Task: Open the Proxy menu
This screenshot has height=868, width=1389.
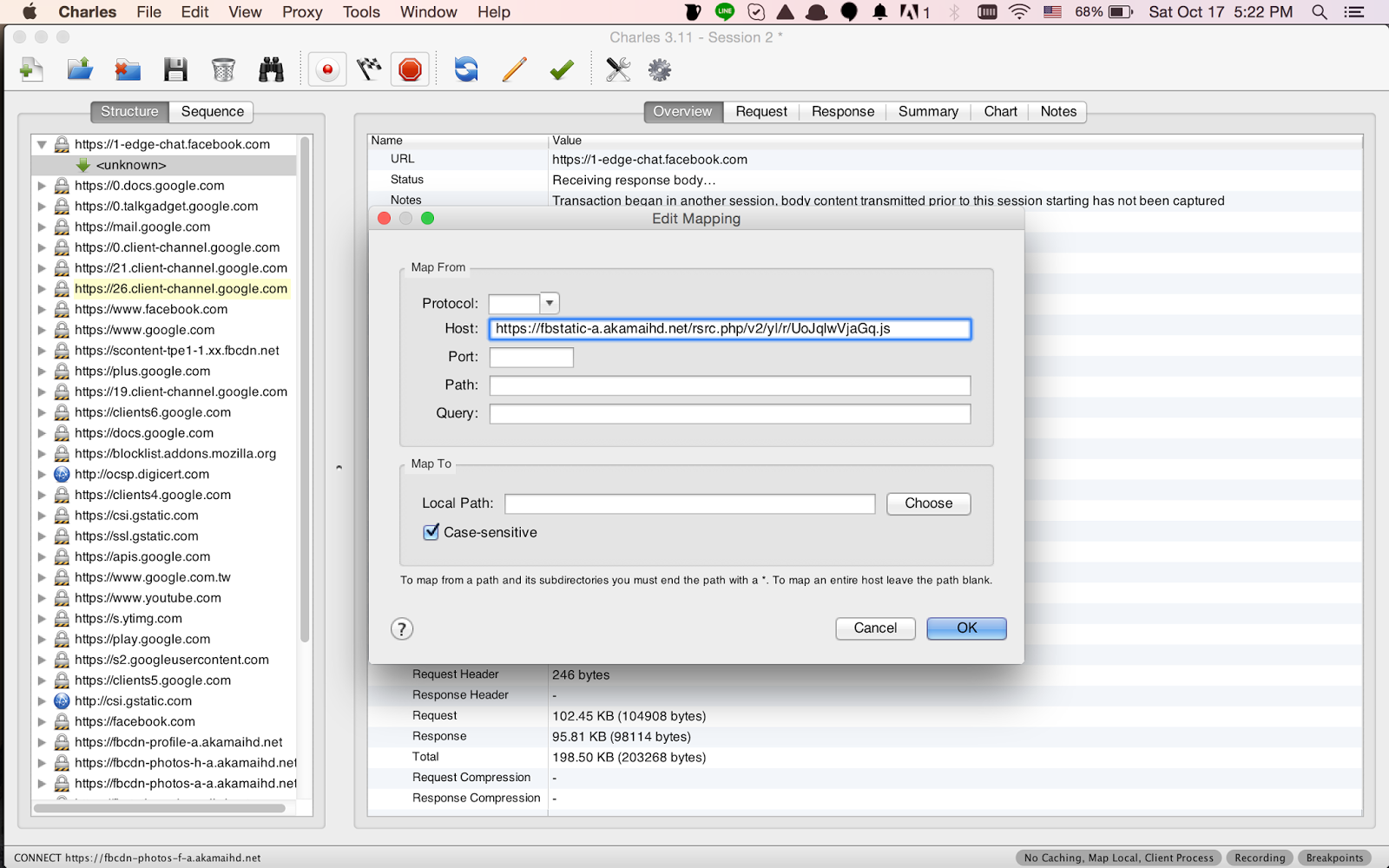Action: [x=302, y=12]
